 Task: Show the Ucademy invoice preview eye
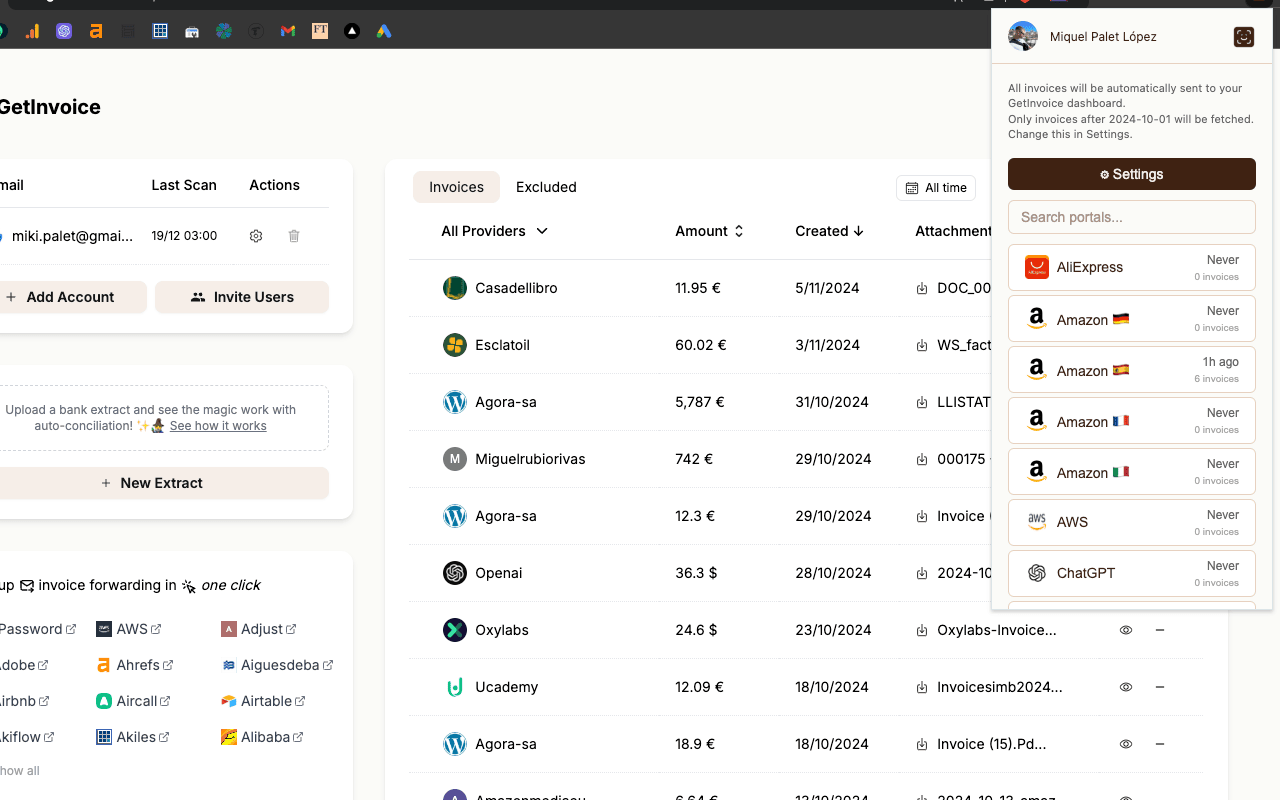tap(1125, 687)
